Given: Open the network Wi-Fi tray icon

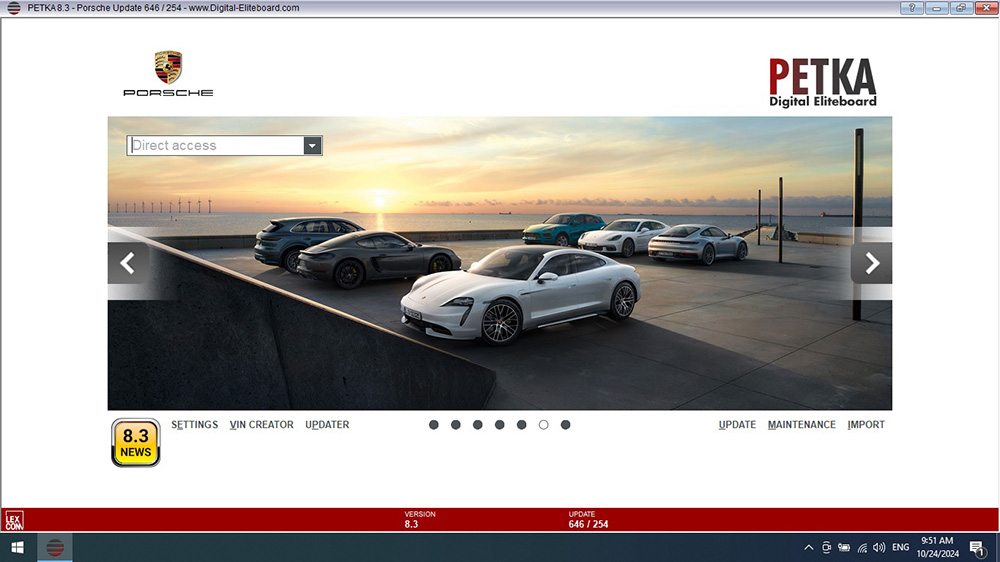Looking at the screenshot, I should point(862,547).
